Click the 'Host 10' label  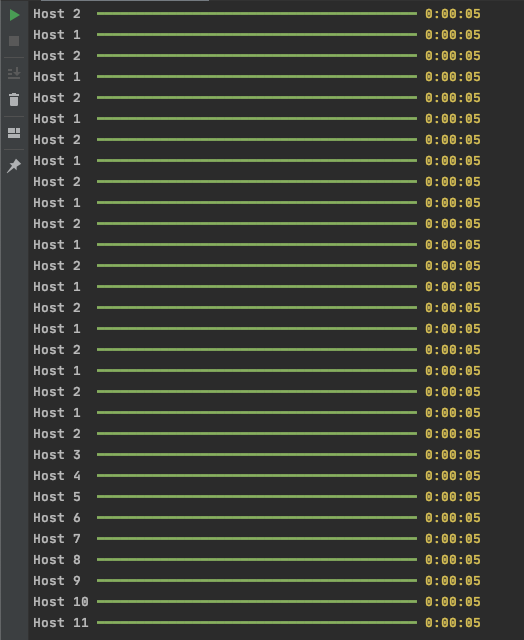(x=61, y=602)
